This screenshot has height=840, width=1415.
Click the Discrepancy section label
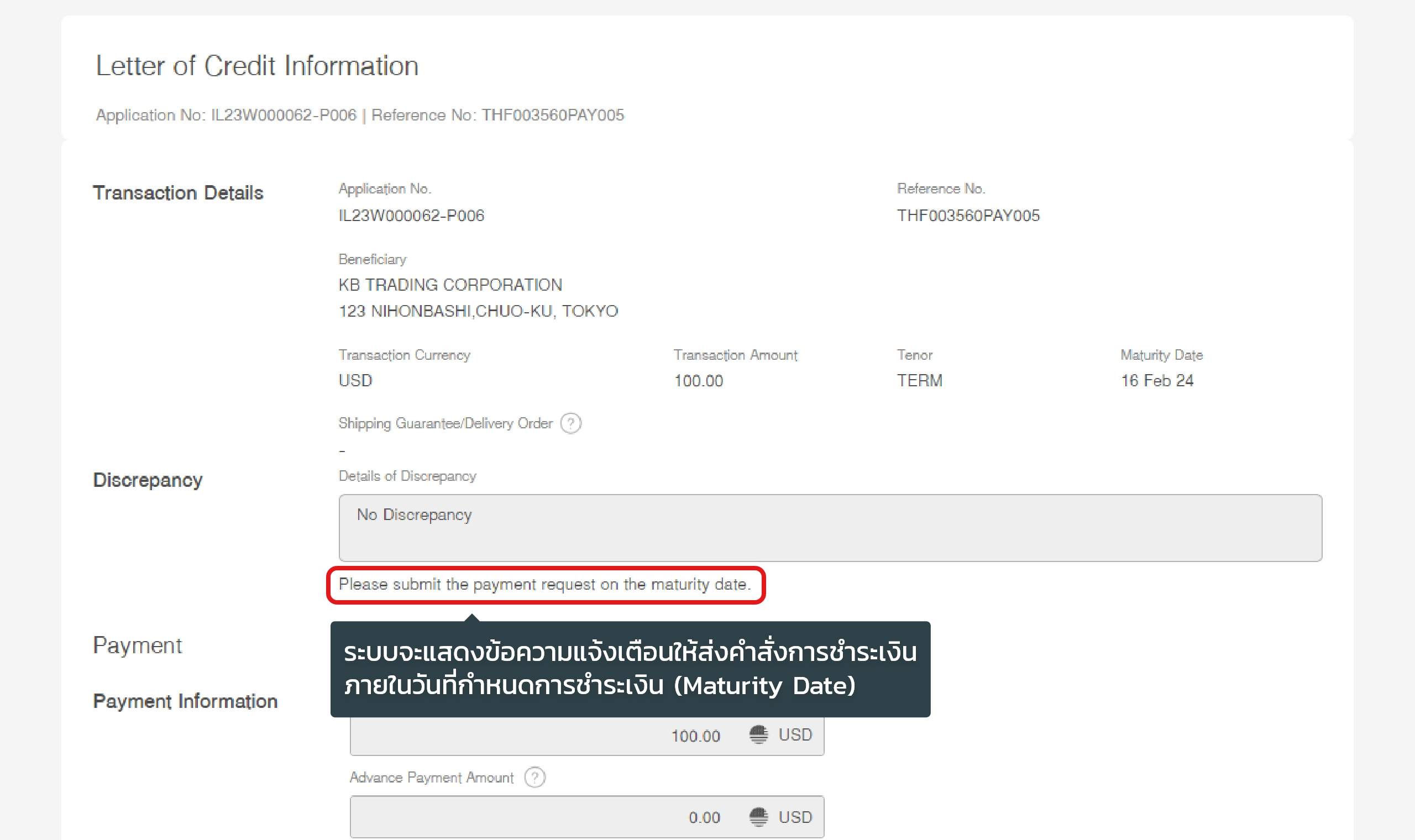(x=148, y=480)
